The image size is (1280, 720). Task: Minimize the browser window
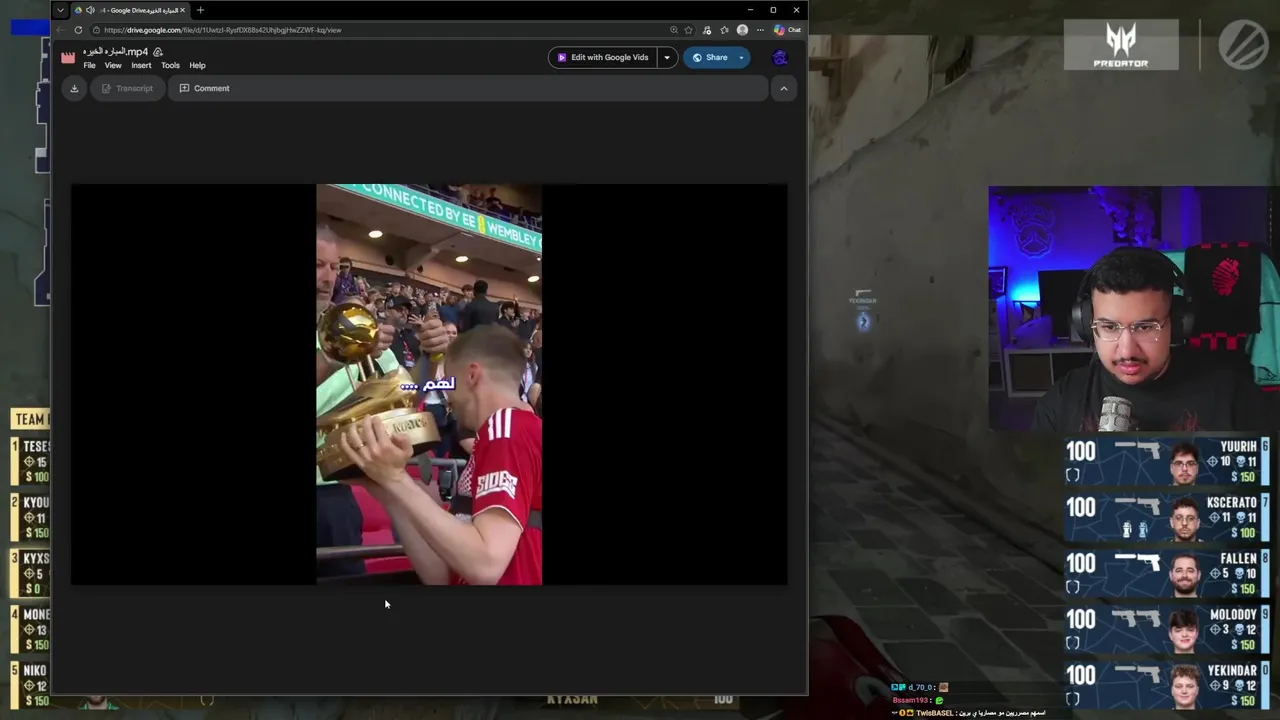750,10
